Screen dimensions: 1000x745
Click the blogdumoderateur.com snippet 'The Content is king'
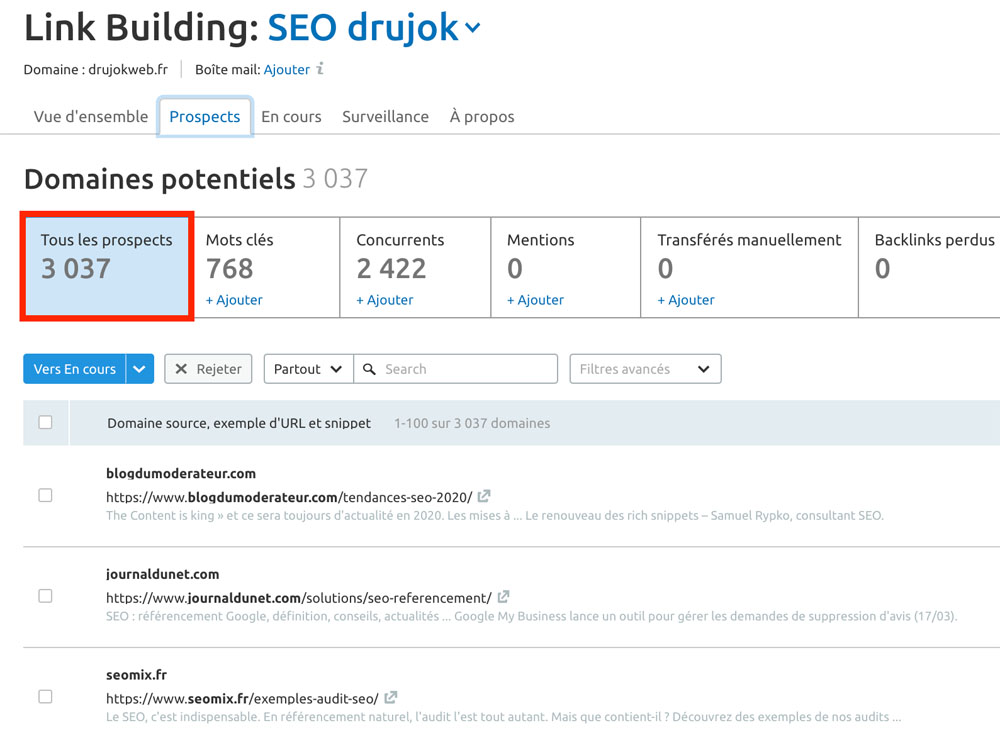coord(495,515)
